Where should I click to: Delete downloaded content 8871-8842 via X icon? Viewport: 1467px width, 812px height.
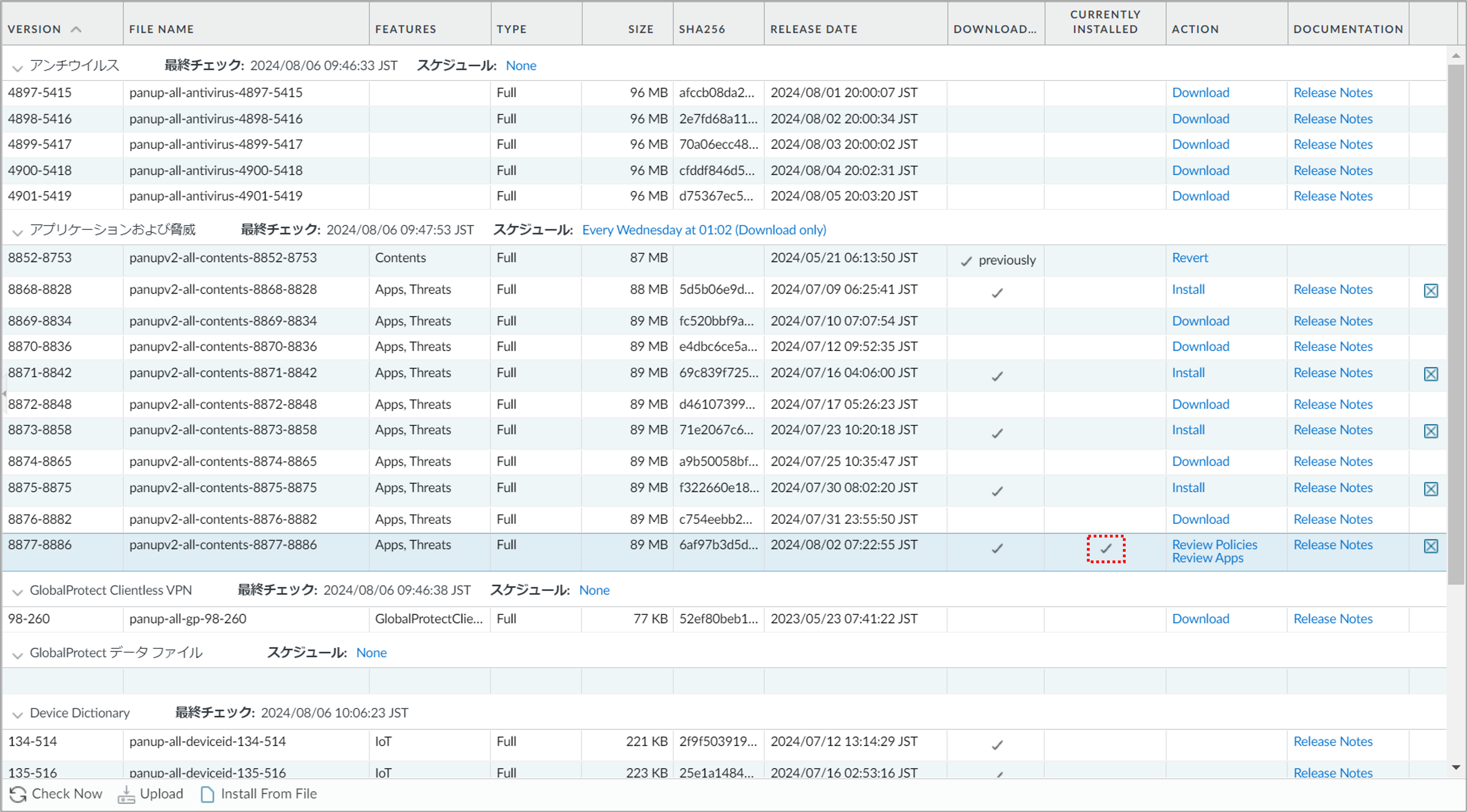[x=1431, y=373]
